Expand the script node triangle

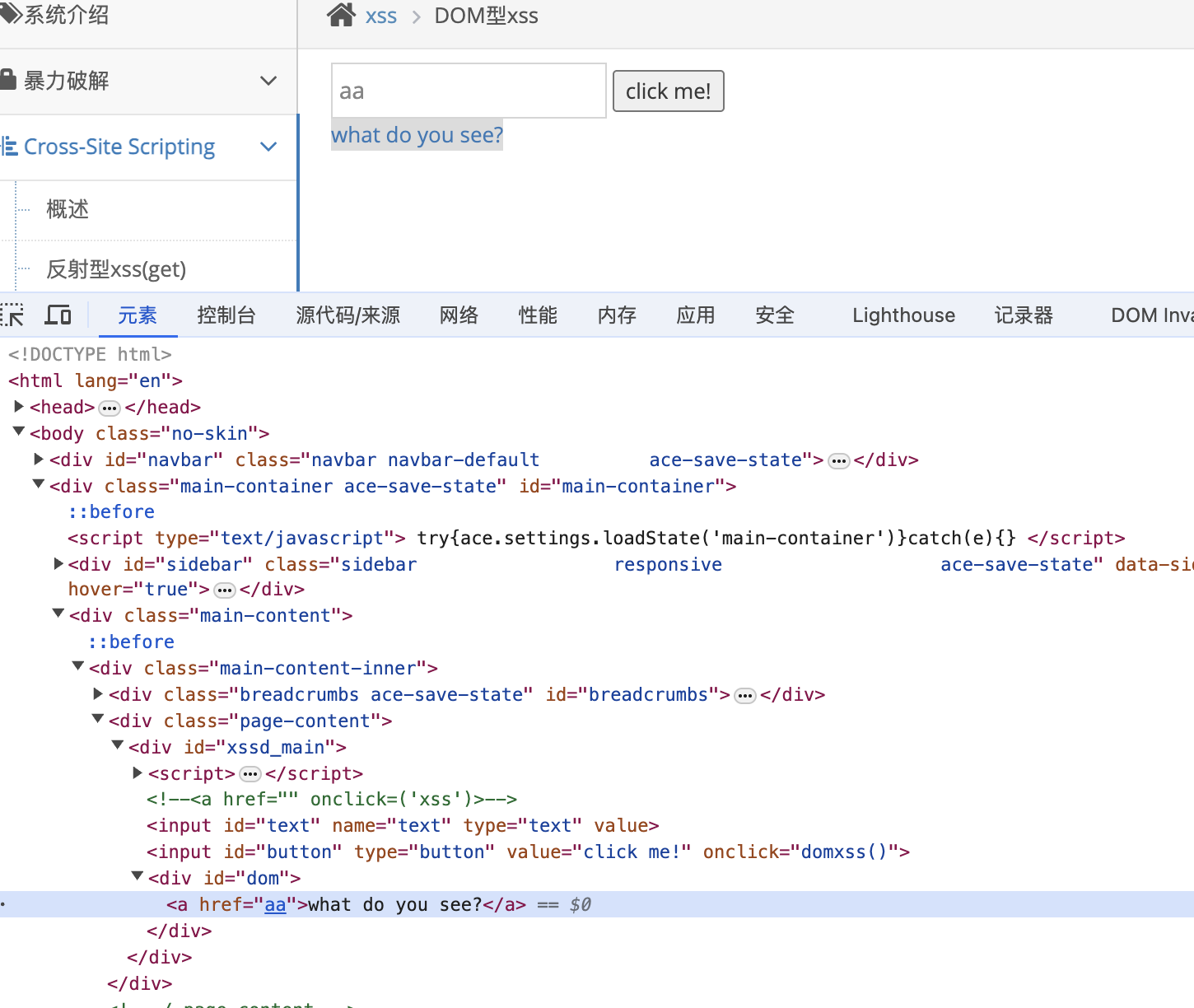point(138,772)
